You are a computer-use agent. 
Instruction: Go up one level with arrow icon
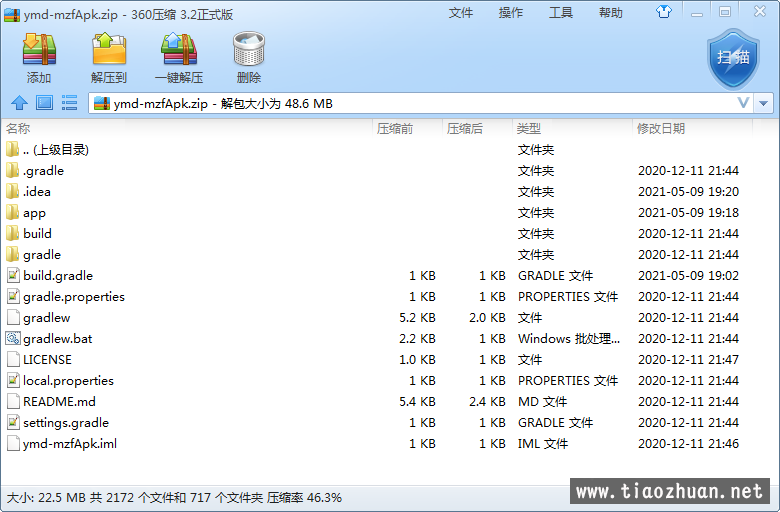[x=19, y=103]
